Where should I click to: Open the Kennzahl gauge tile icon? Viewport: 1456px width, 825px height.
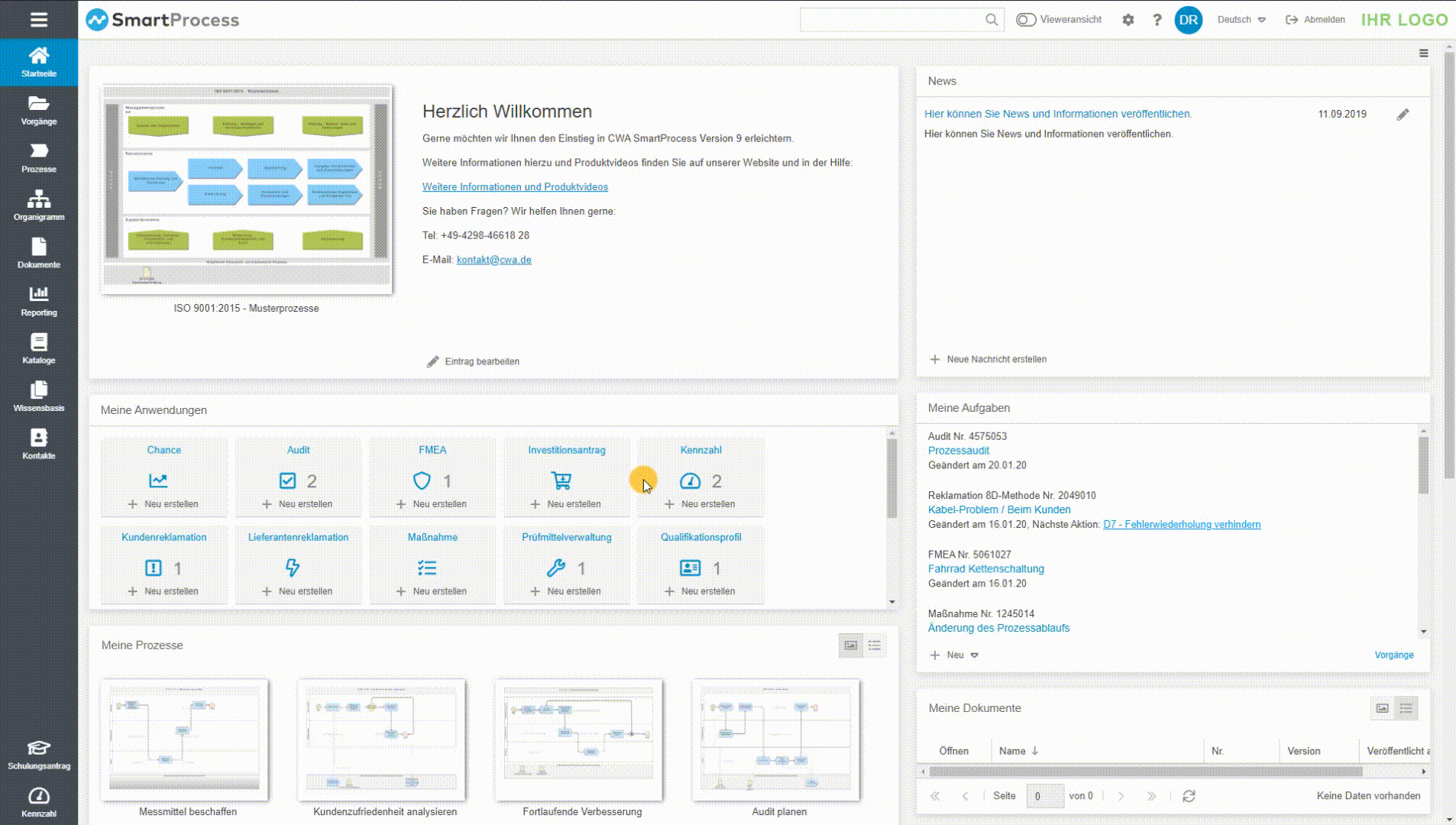[x=690, y=480]
